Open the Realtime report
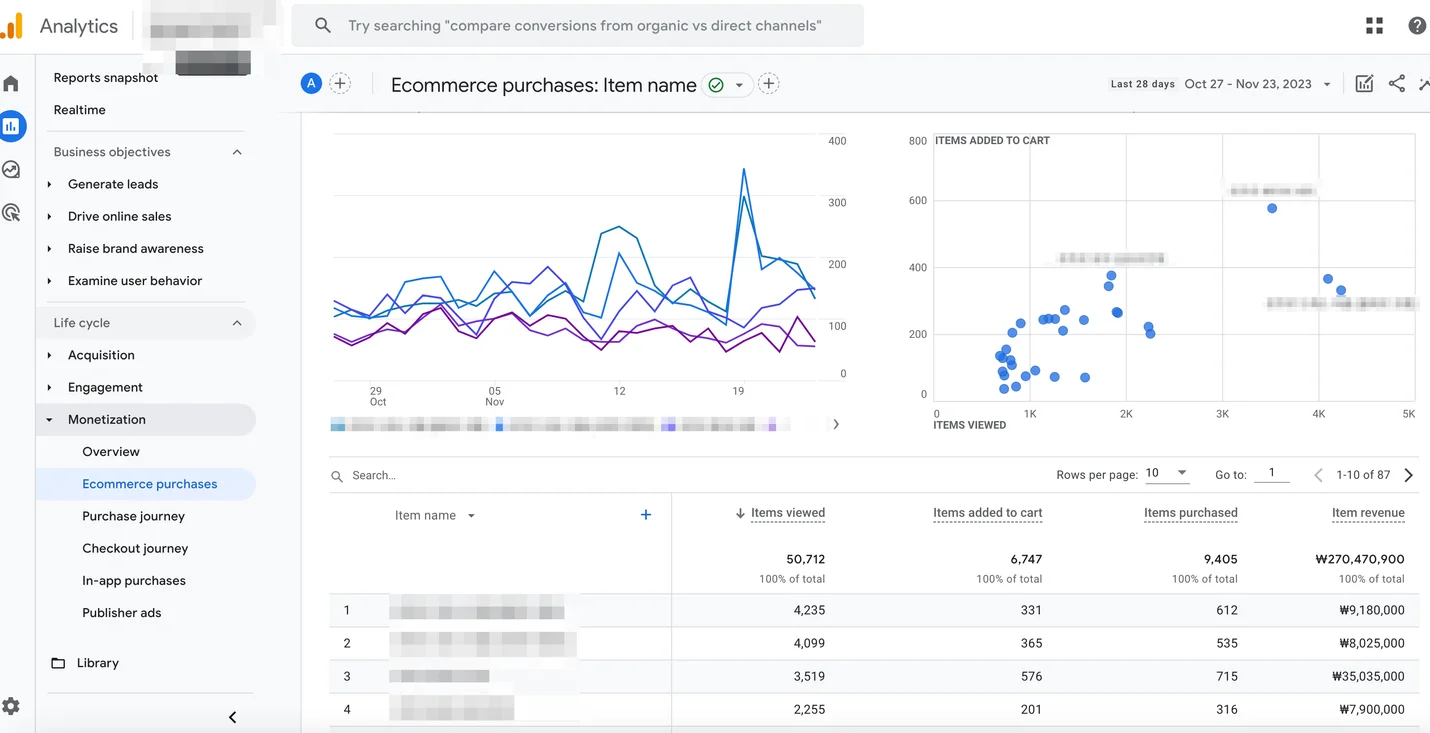Screen dimensions: 1430x733 (x=79, y=110)
